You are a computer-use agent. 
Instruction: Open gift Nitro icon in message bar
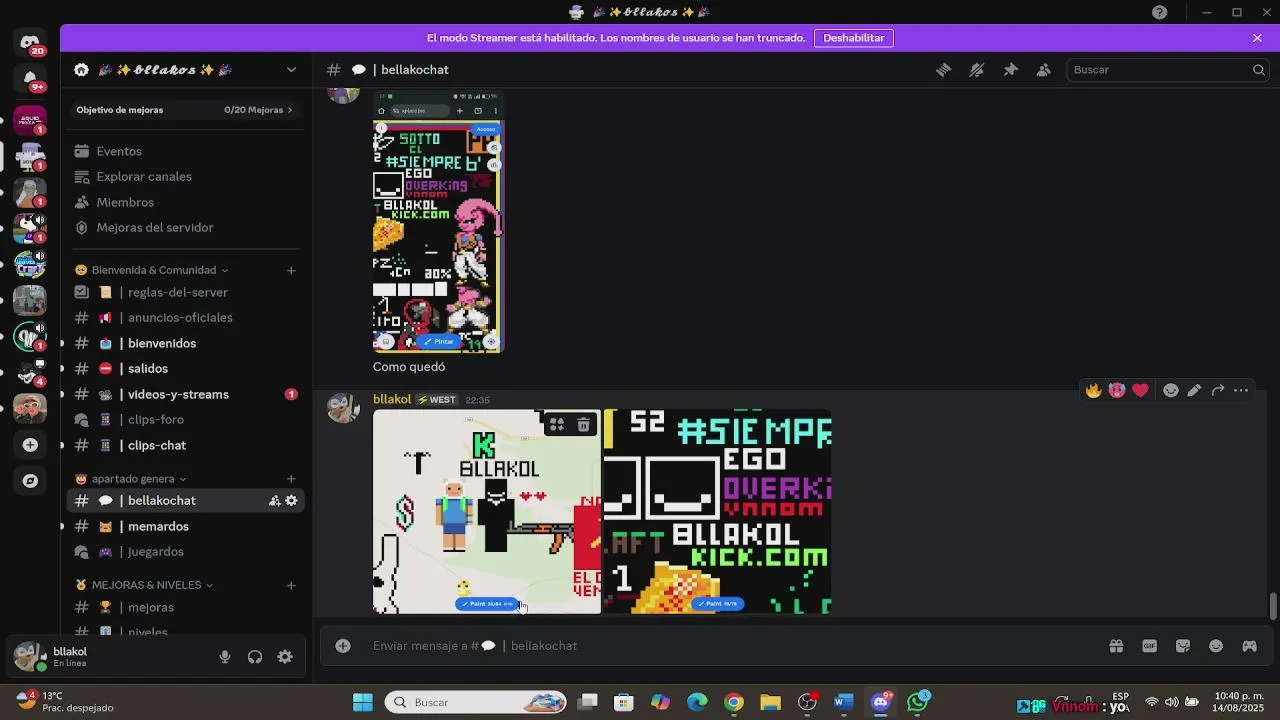click(1116, 646)
